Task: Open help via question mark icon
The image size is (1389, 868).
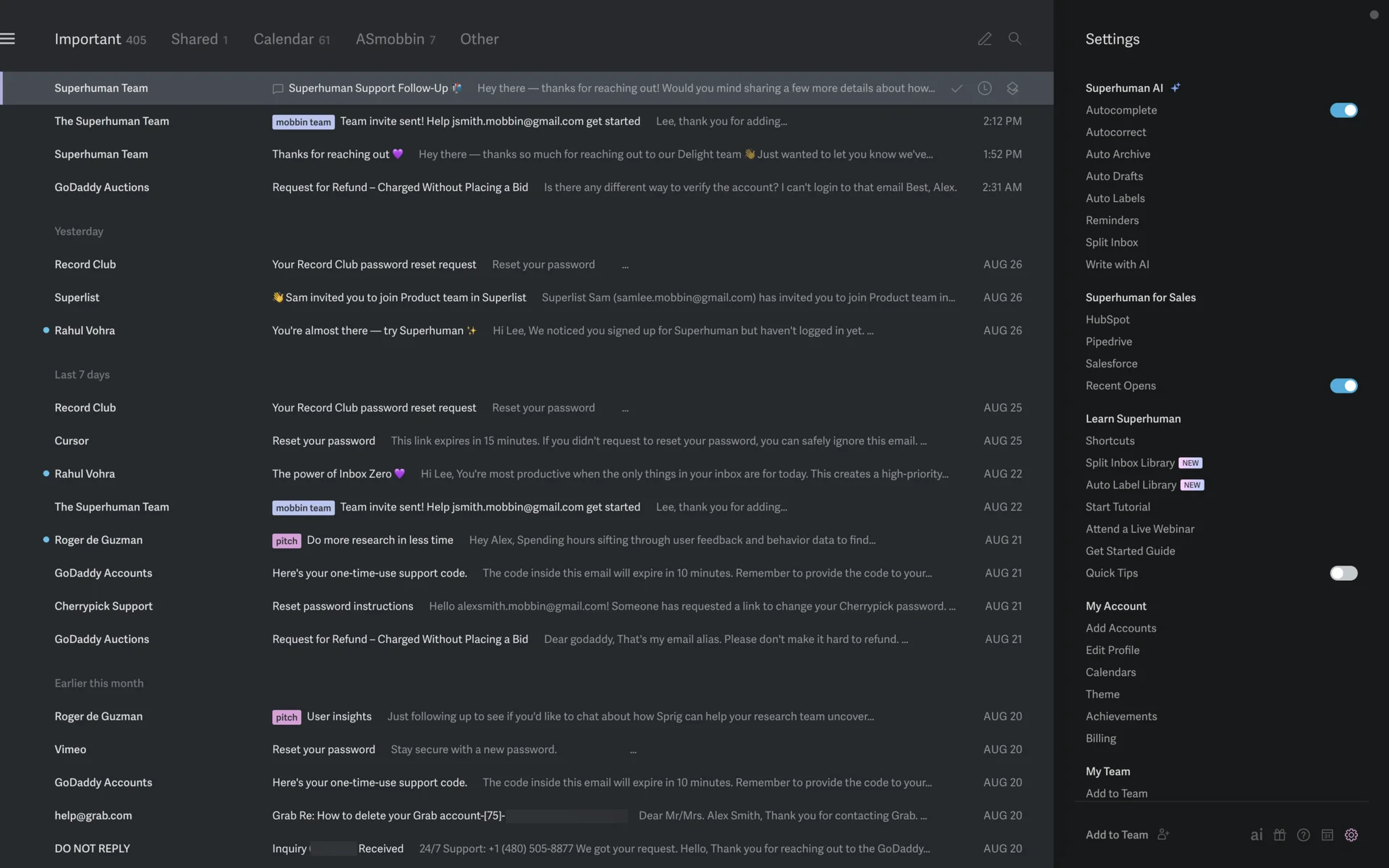Action: [1303, 835]
